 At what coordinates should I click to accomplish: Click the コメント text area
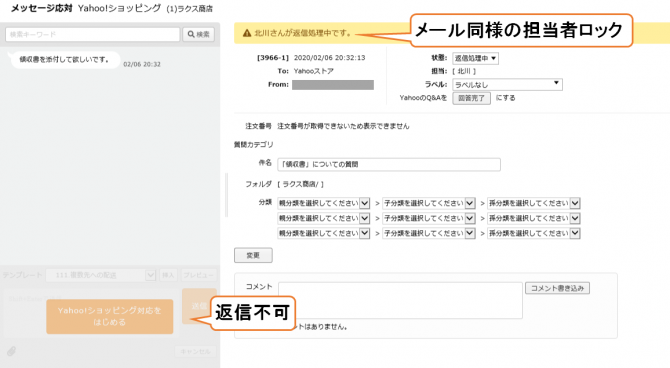pos(400,300)
